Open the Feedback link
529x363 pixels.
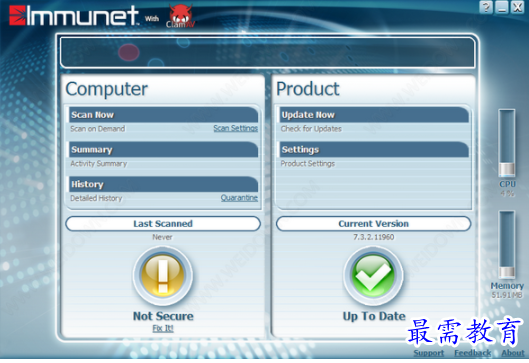click(x=473, y=353)
